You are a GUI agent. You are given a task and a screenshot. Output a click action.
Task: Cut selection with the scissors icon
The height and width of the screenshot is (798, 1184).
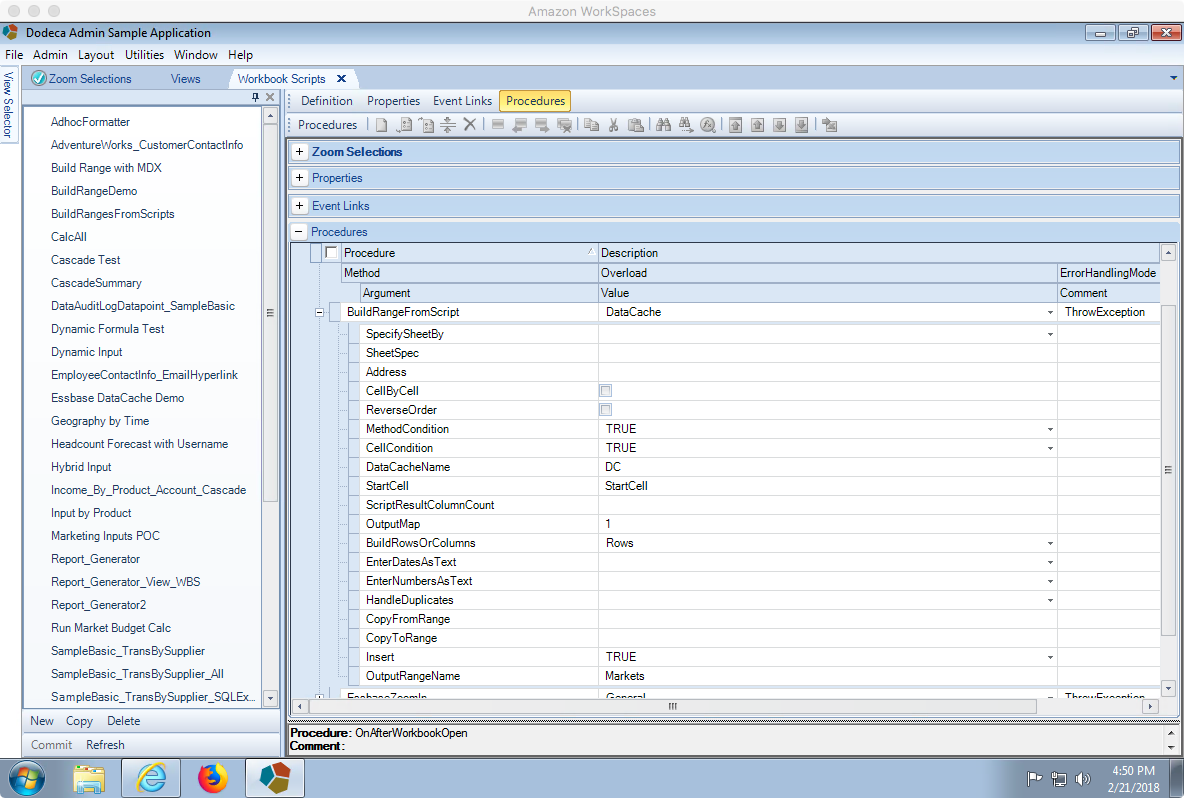point(613,125)
